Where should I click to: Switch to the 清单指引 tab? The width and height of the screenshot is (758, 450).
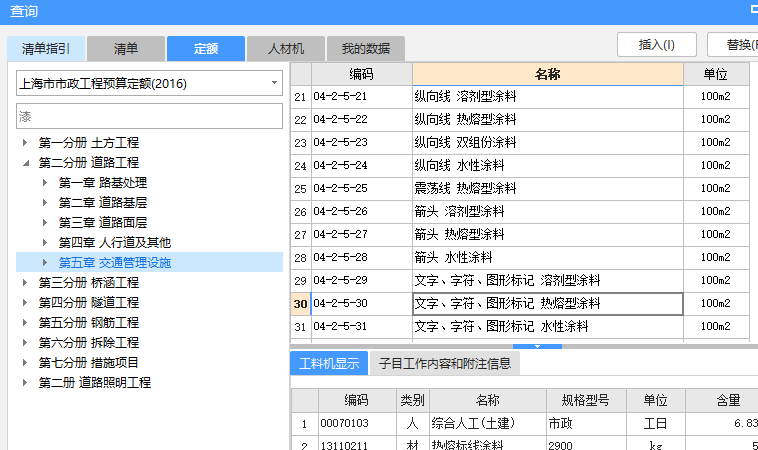coord(46,49)
